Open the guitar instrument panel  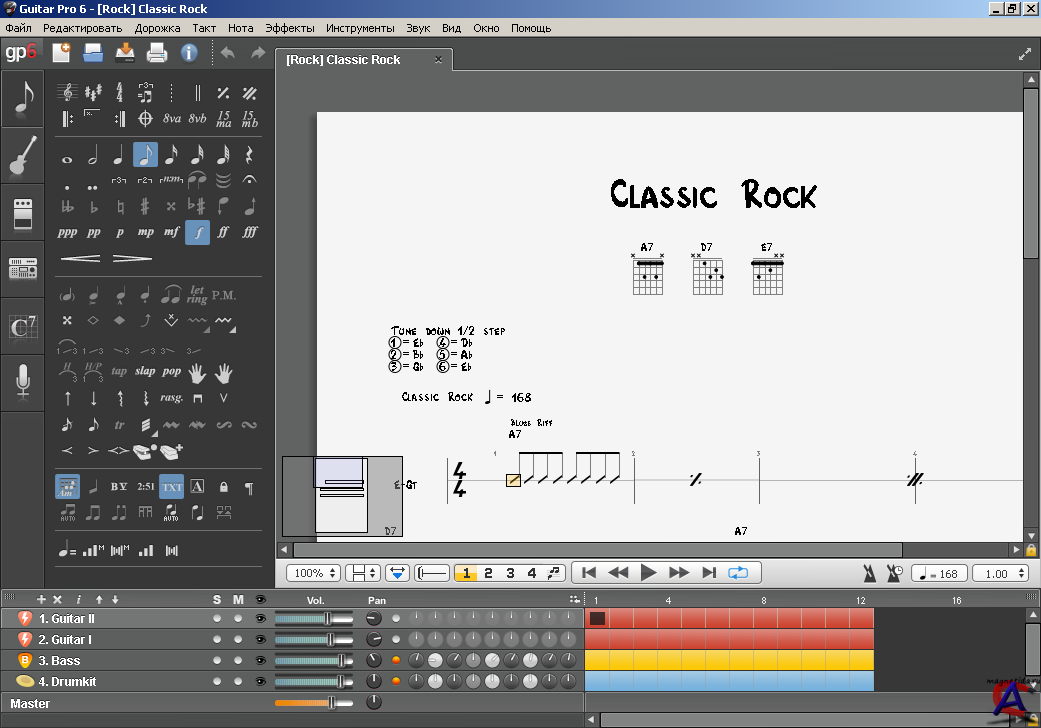tap(23, 156)
